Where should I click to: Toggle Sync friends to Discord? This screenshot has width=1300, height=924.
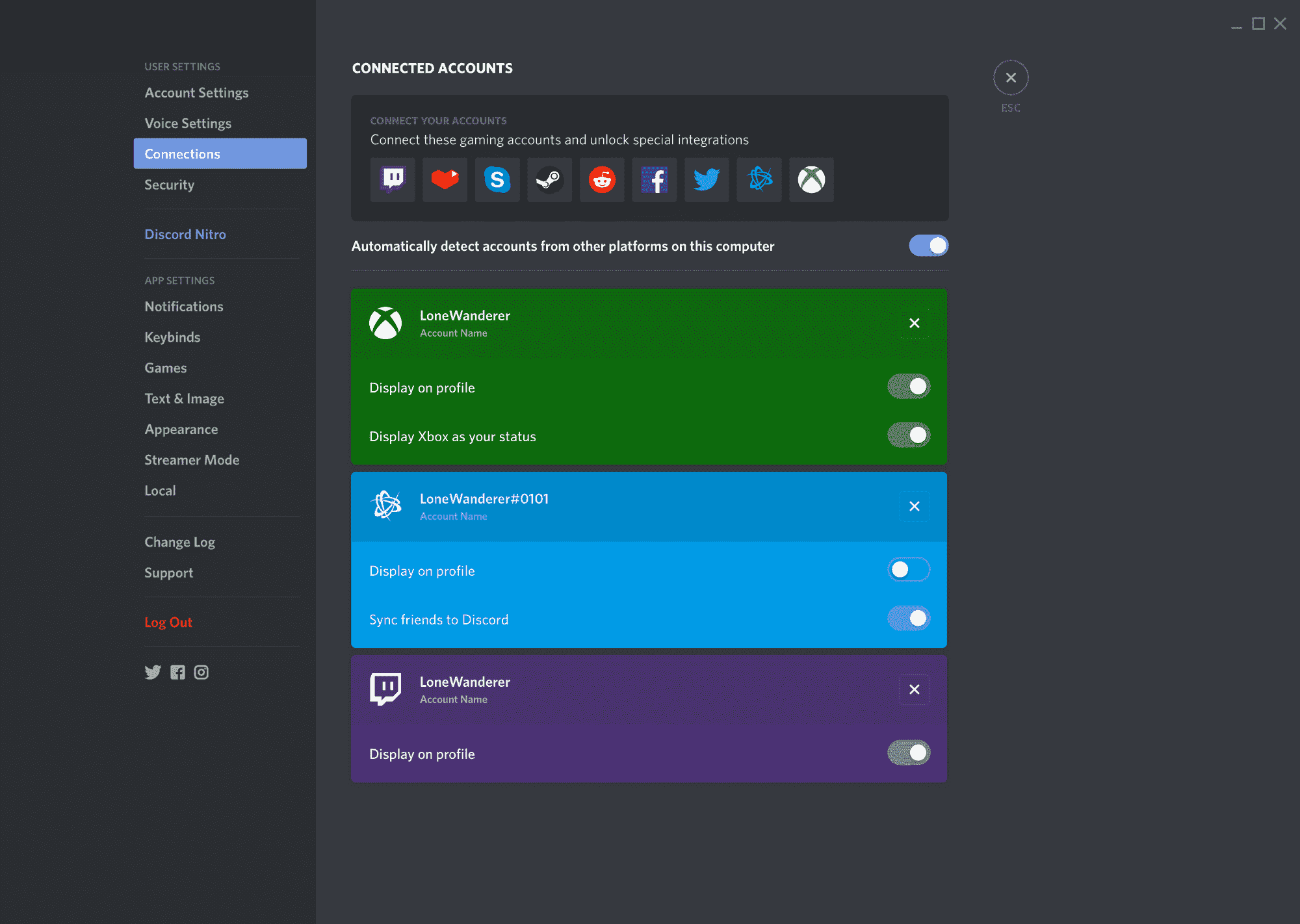click(909, 619)
